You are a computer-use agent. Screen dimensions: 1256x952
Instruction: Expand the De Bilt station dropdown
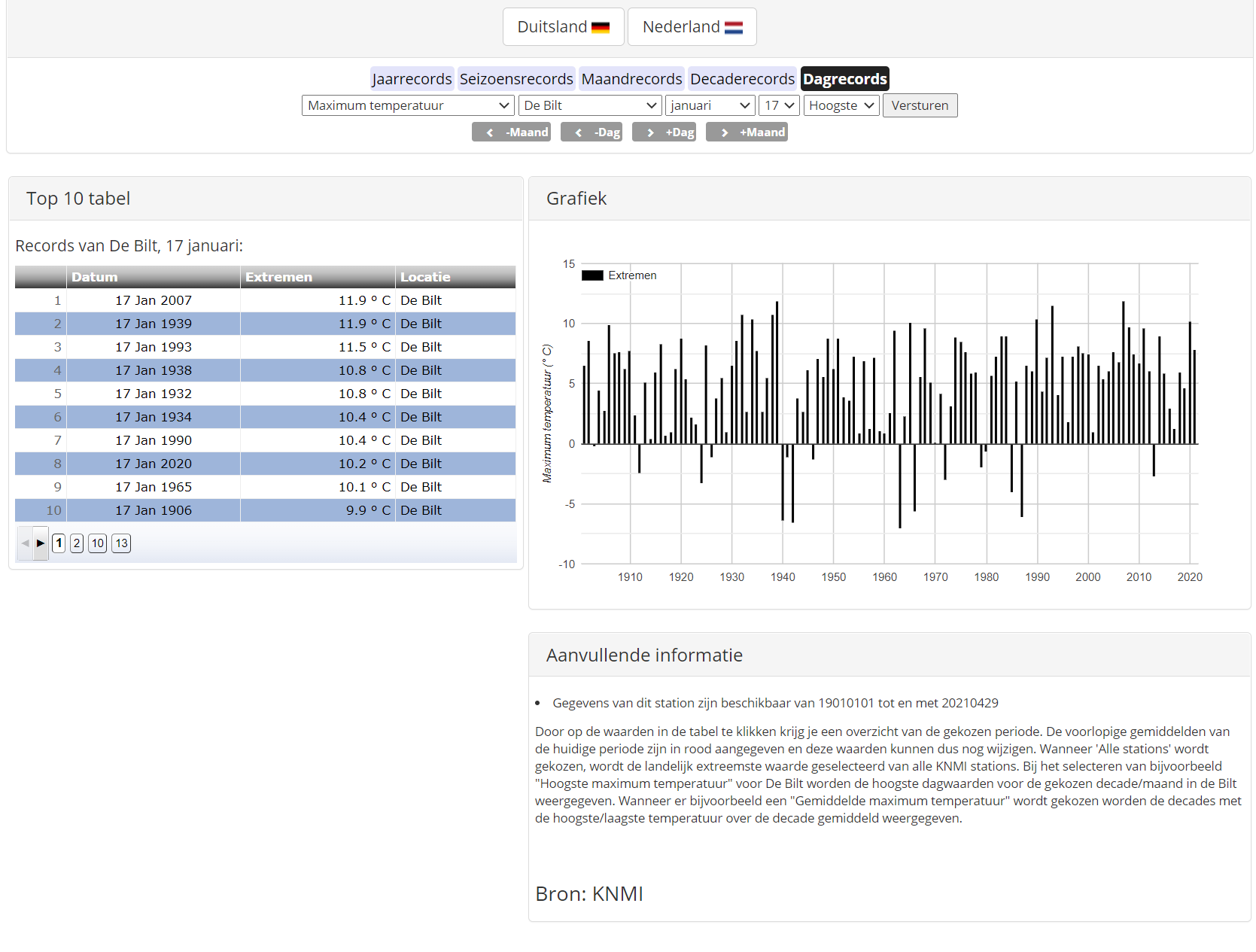589,105
